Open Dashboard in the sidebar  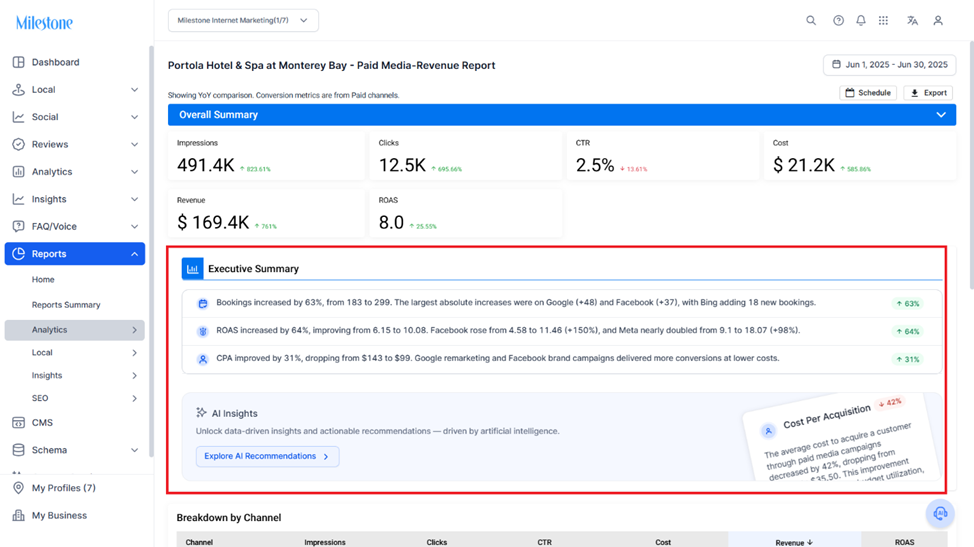tap(55, 62)
